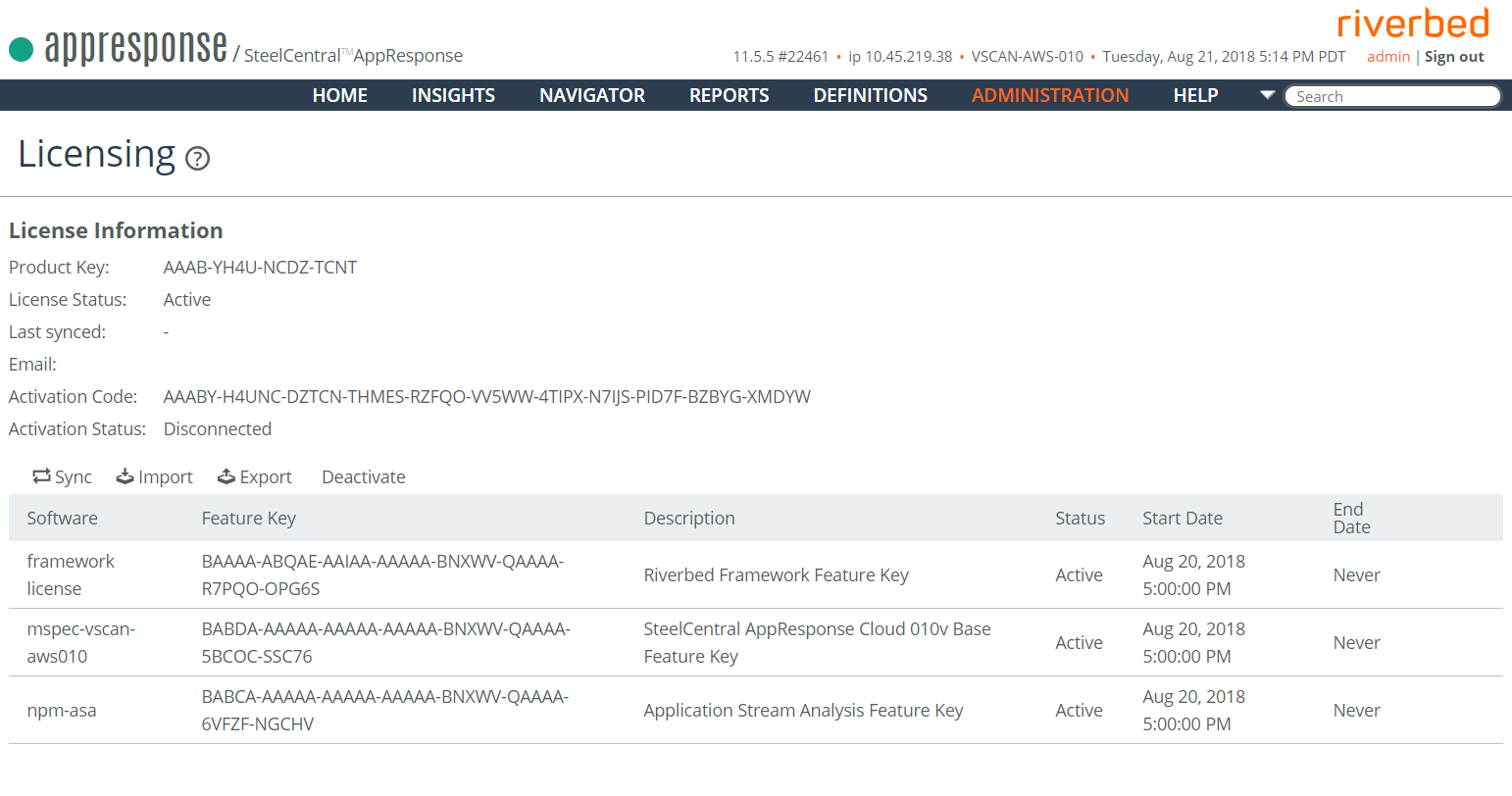The width and height of the screenshot is (1512, 796).
Task: Open the ADMINISTRATION menu
Action: (x=1050, y=95)
